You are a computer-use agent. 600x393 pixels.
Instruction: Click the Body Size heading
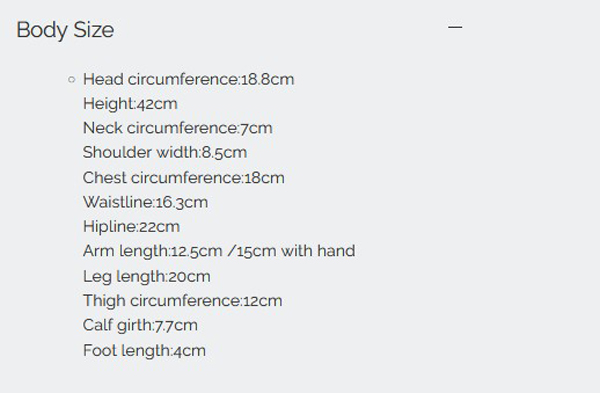point(65,30)
